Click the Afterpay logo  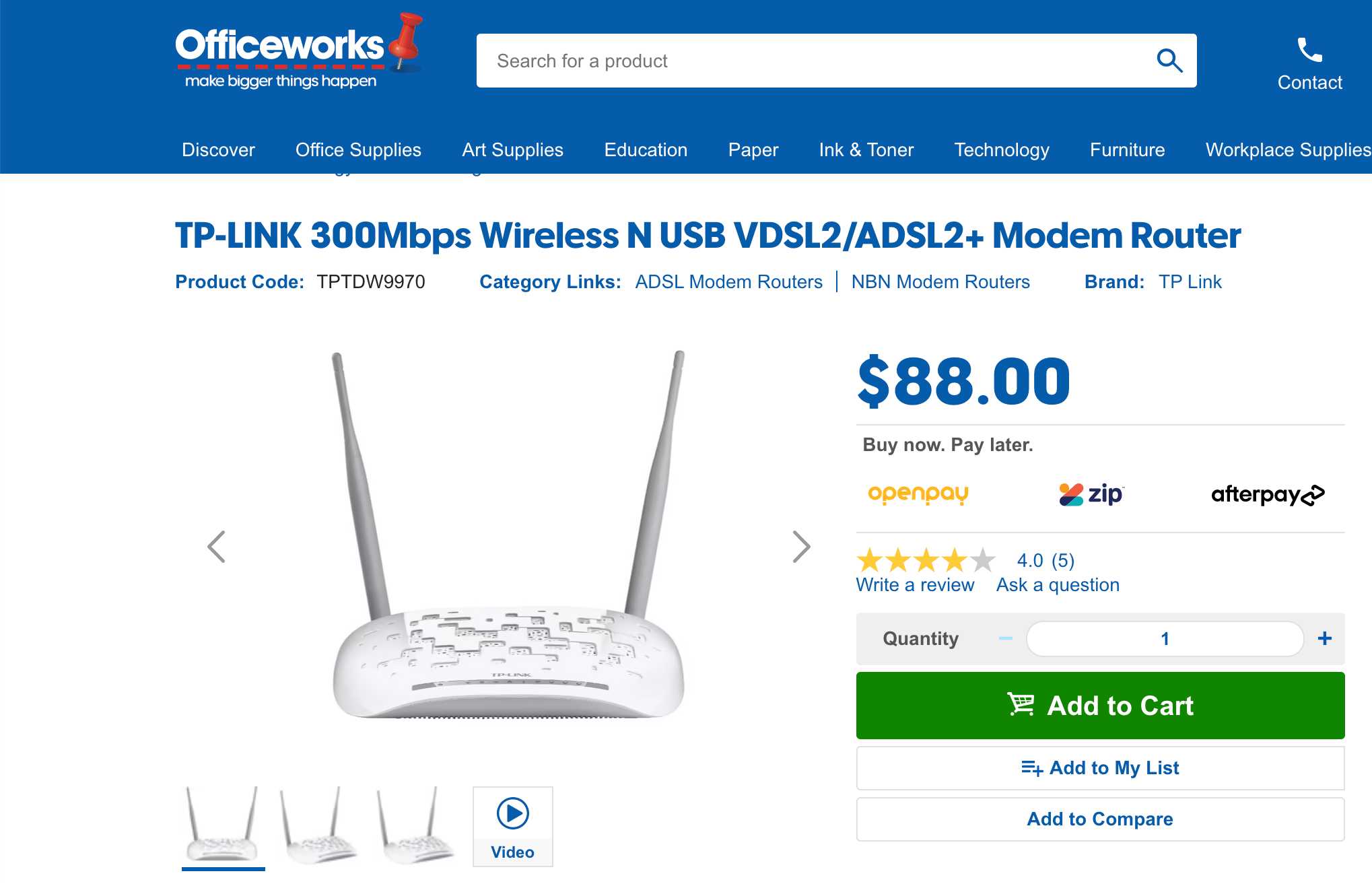click(x=1267, y=495)
